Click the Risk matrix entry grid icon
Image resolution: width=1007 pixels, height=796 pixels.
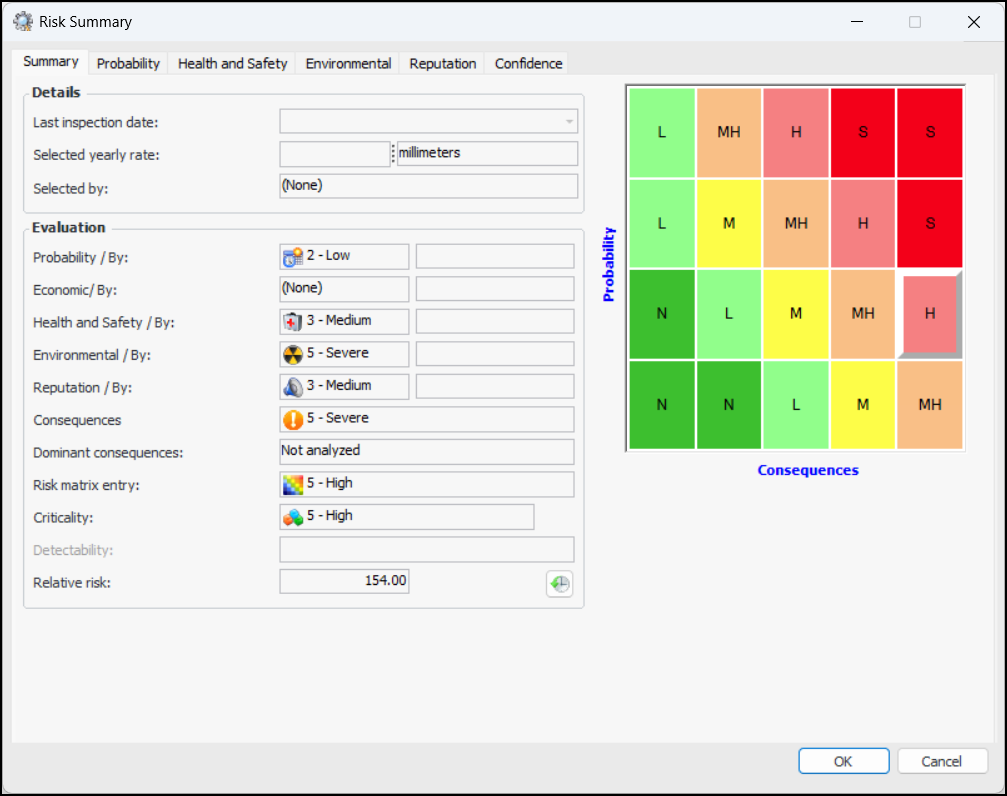[293, 484]
